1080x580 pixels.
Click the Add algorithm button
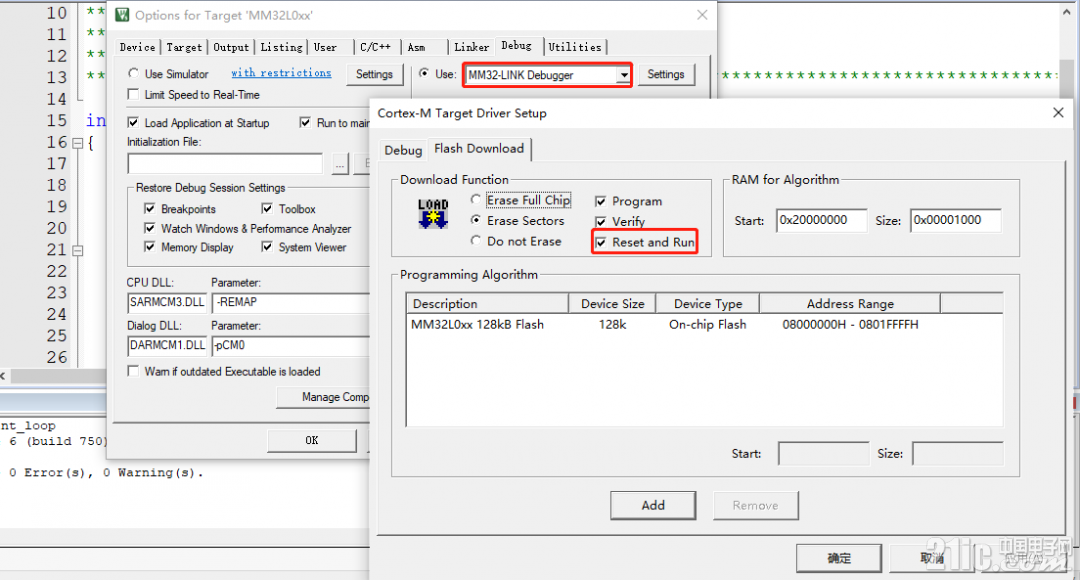coord(653,505)
